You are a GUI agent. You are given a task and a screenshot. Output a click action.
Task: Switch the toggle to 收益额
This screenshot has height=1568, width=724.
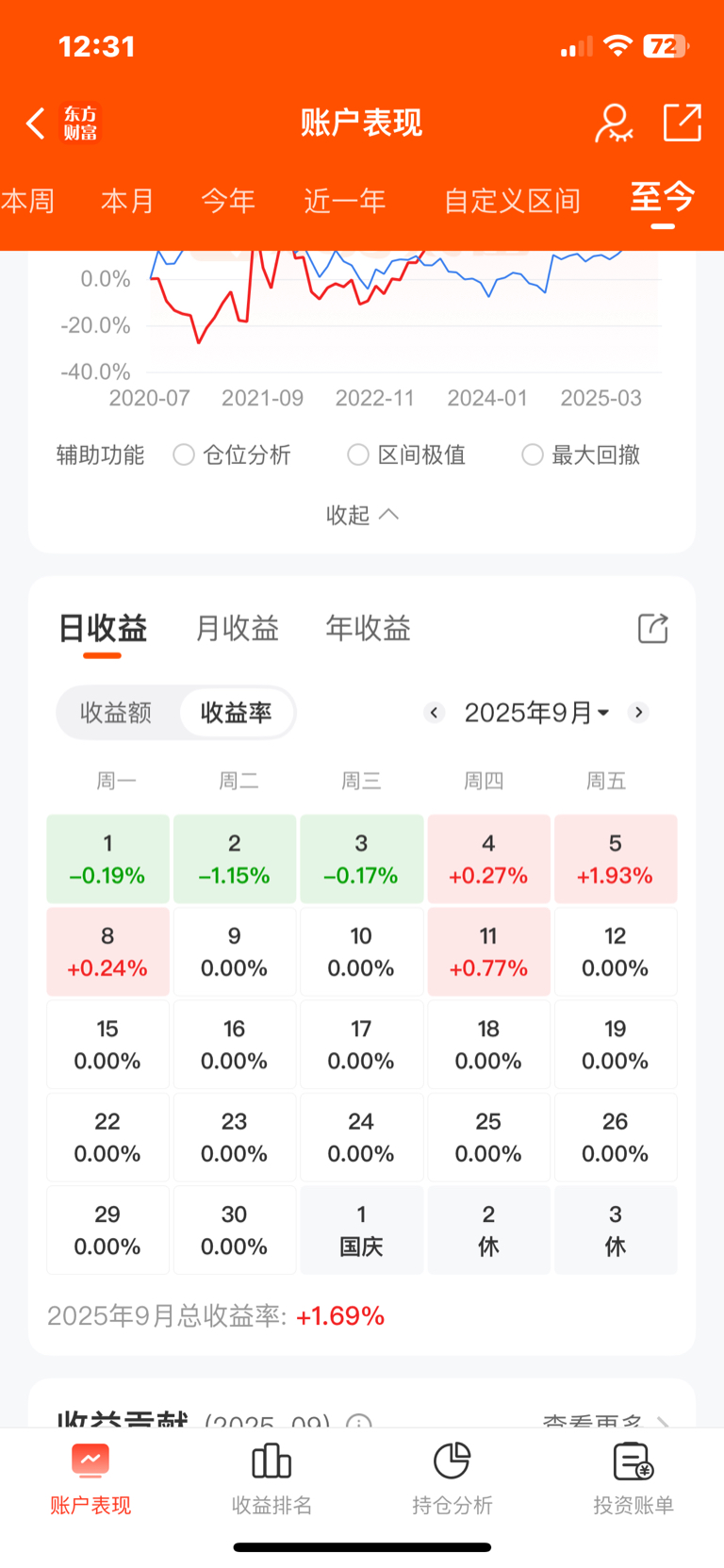(116, 713)
